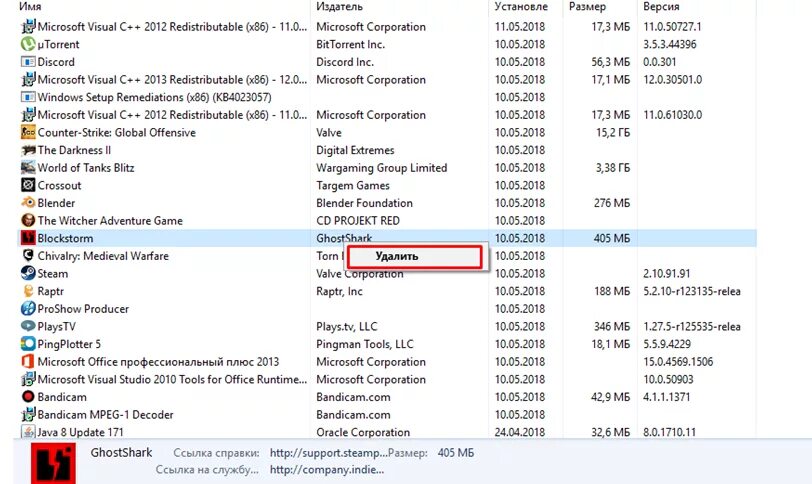Click the Microsoft Office 2013 icon

coord(28,361)
